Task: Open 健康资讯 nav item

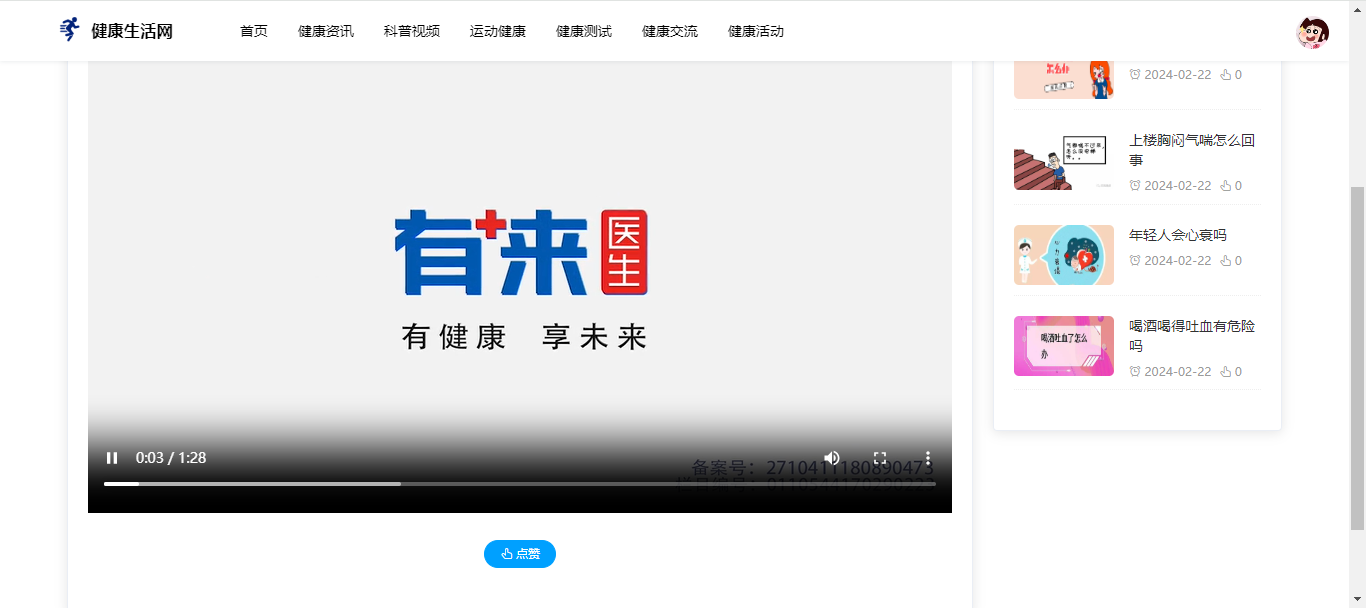Action: click(326, 31)
